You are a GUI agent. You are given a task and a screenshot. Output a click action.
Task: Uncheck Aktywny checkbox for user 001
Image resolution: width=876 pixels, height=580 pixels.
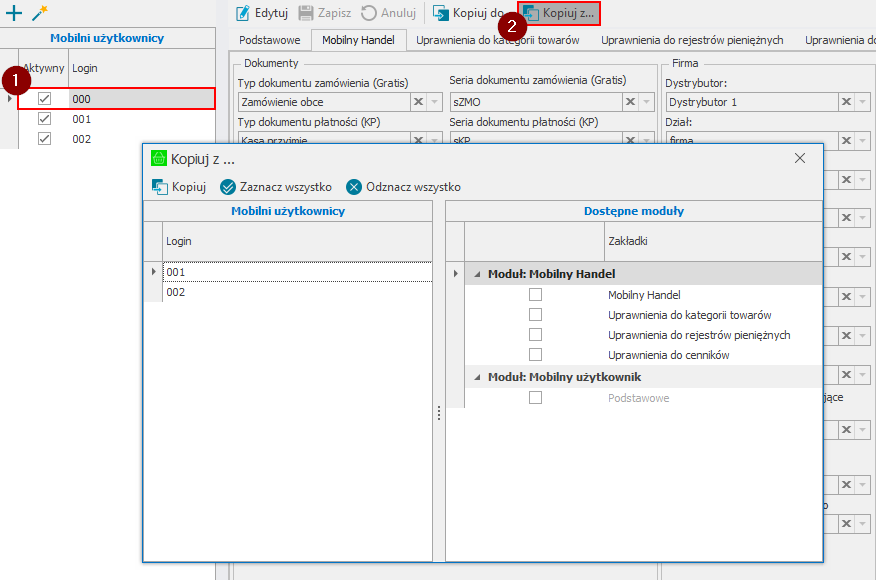click(44, 119)
